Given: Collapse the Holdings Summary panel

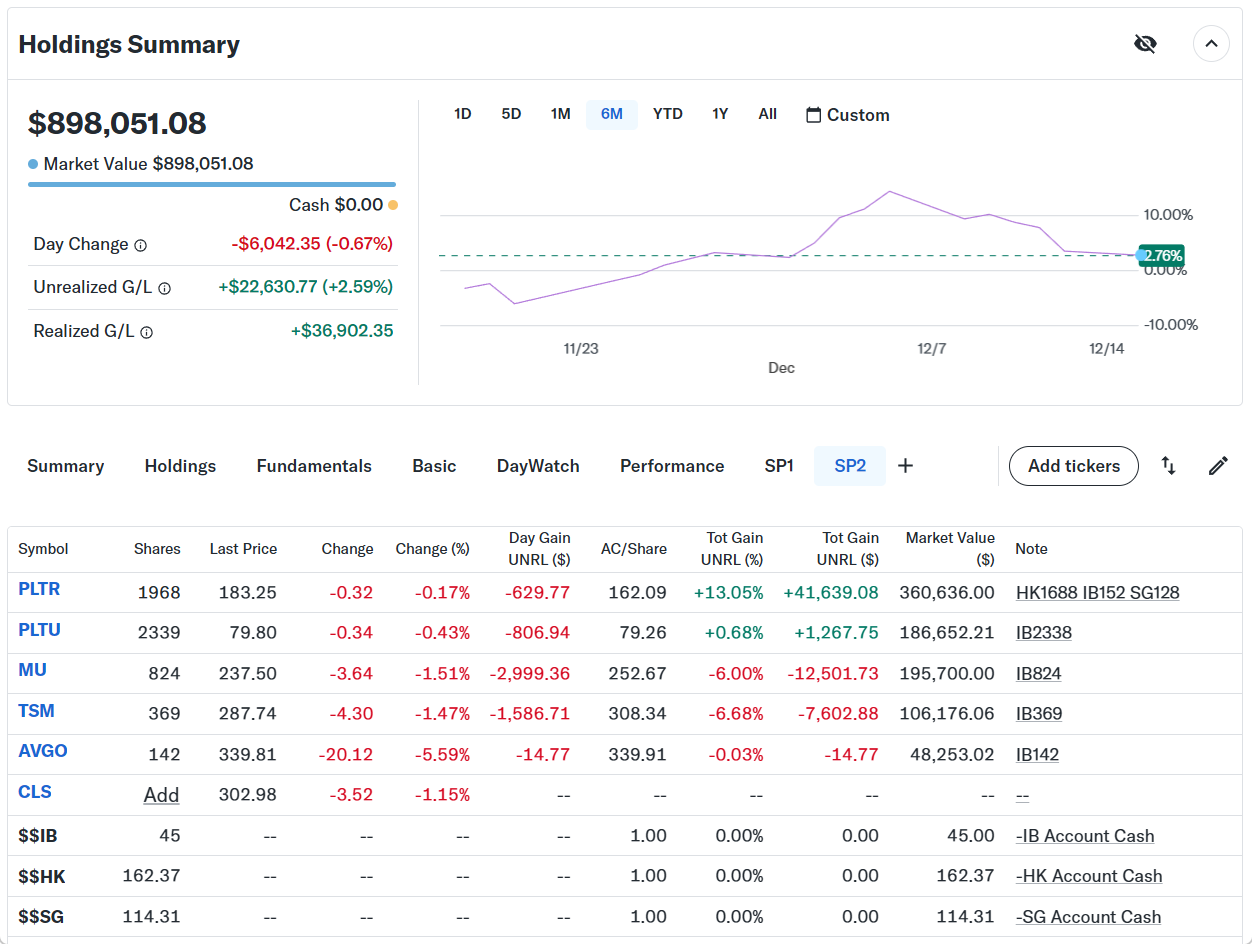Looking at the screenshot, I should point(1211,44).
